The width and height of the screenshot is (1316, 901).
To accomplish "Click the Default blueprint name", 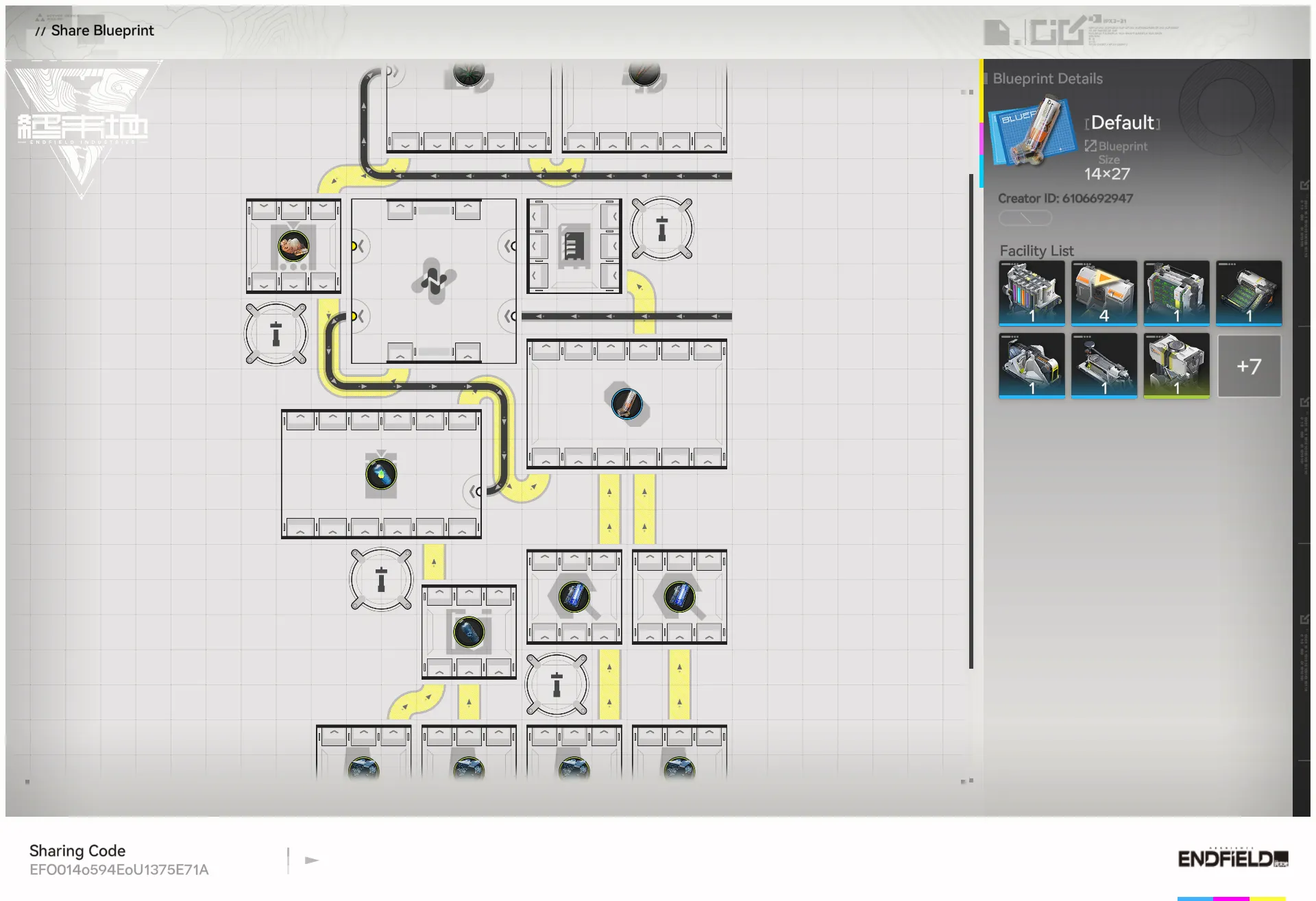I will coord(1123,123).
